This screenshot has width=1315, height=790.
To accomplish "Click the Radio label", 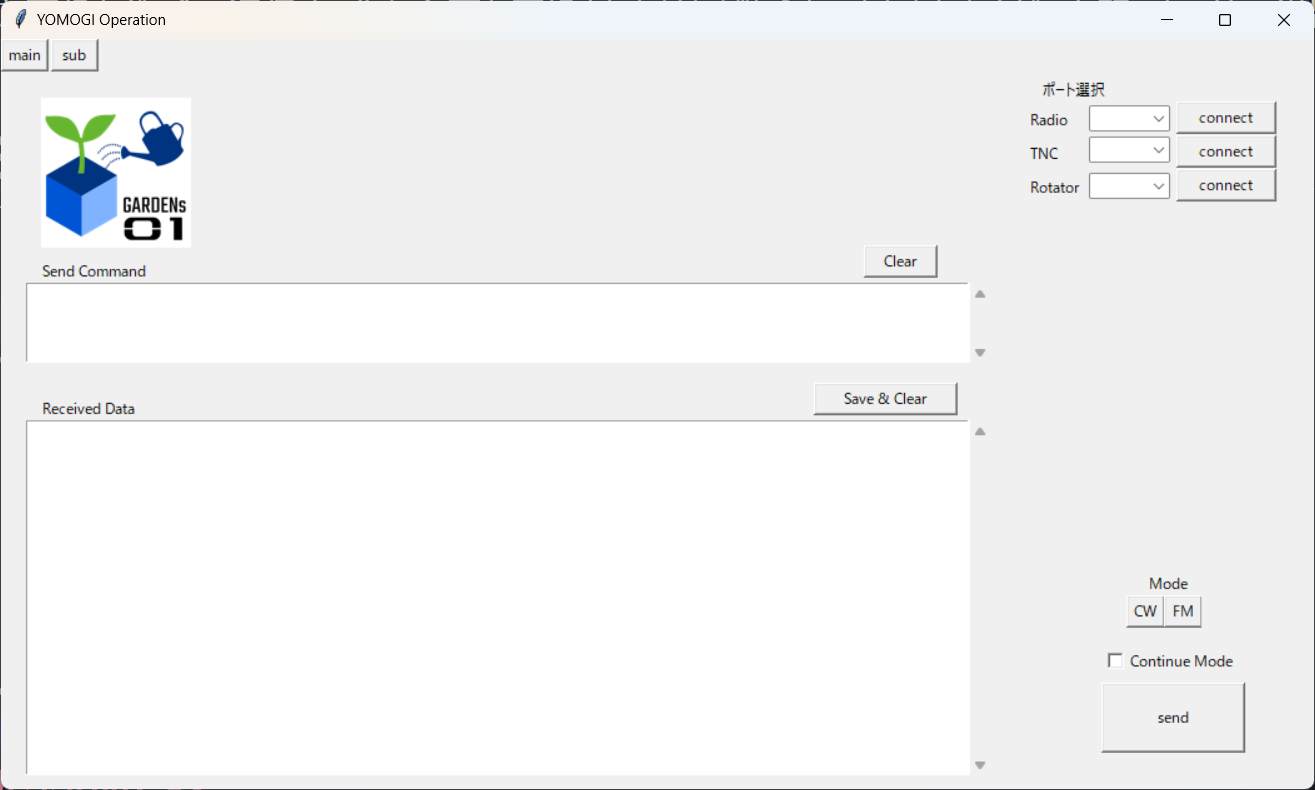I will coord(1049,120).
